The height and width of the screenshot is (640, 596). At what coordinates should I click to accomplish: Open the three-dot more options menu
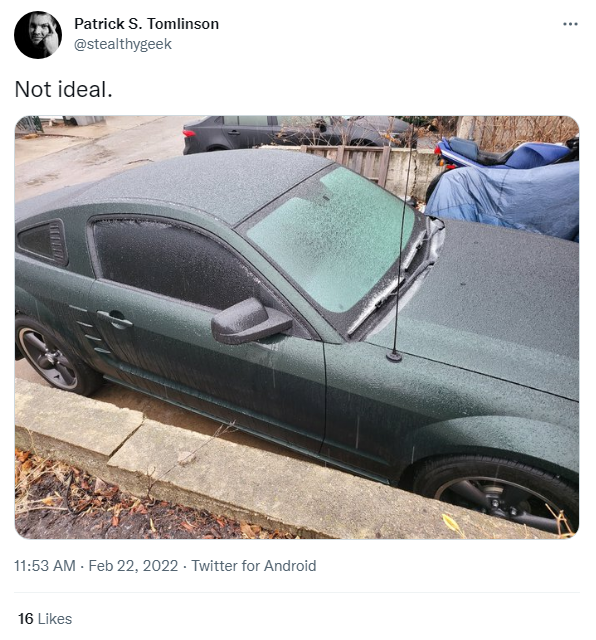coord(570,24)
